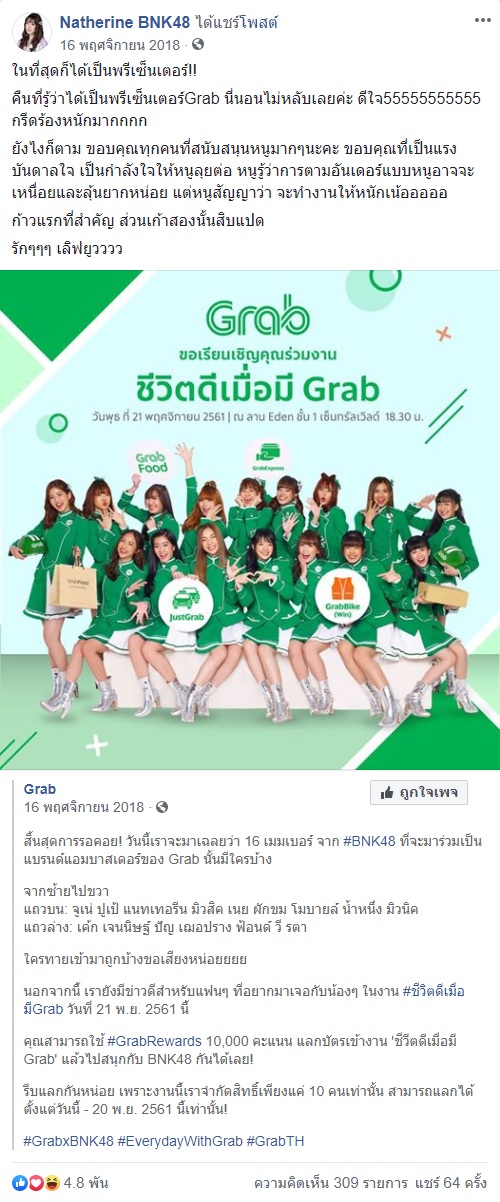Open the #GrabxBNK48 hashtag
Viewport: 500px width, 1202px height.
(68, 1141)
